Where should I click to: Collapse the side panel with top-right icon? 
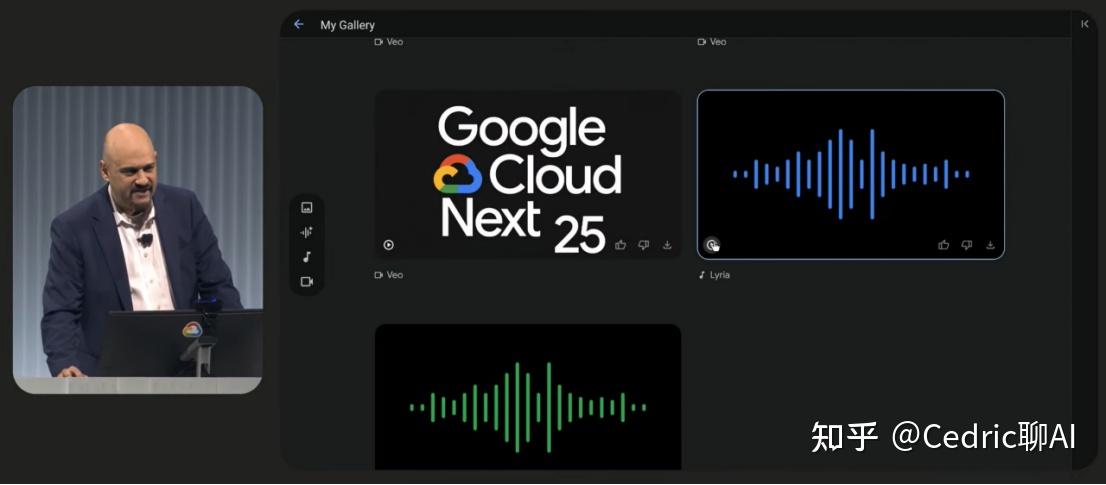click(1085, 24)
